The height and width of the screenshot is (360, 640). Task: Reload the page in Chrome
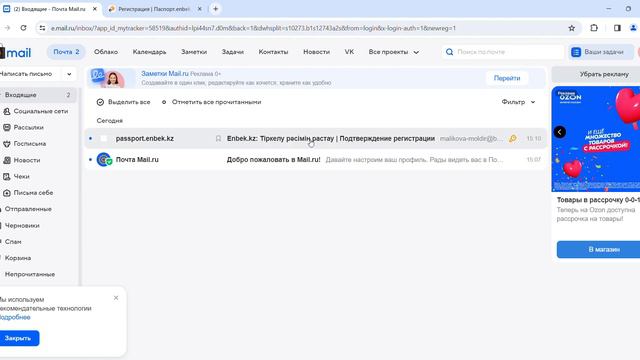pos(23,28)
